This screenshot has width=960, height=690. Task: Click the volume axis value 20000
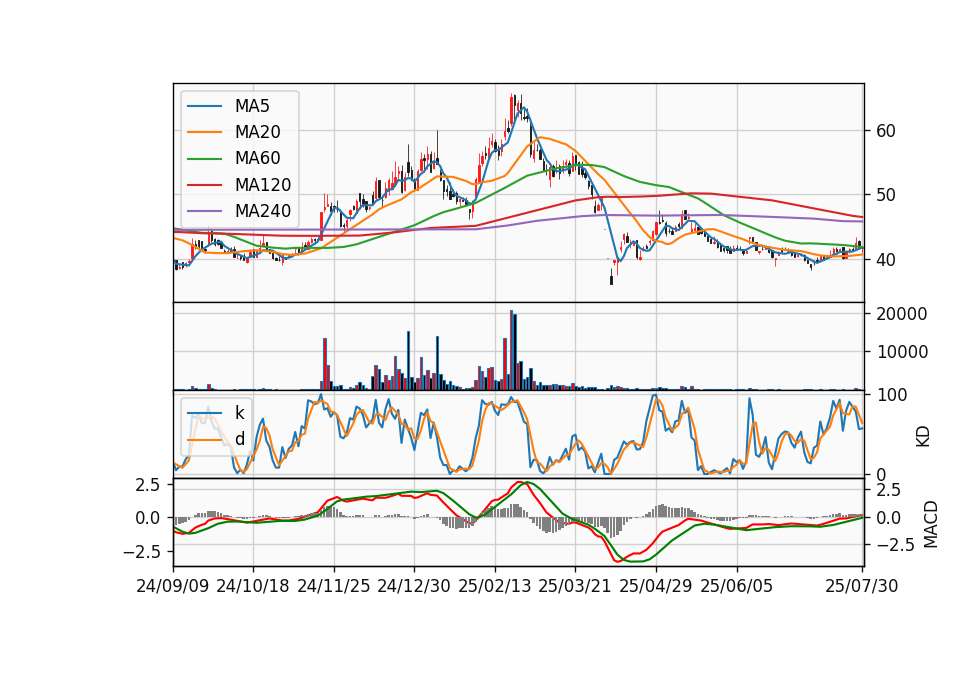(902, 314)
